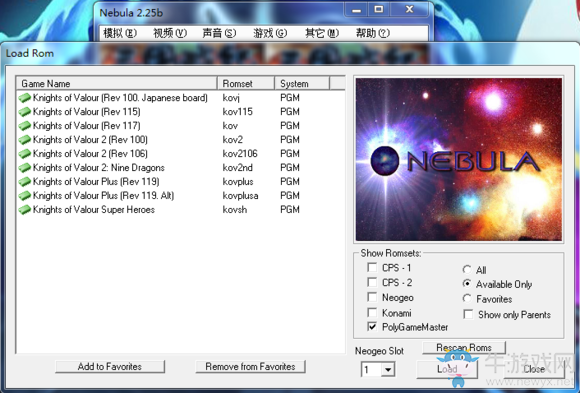This screenshot has width=580, height=393.
Task: Click the green ROM icon beside kov2
Action: (25, 140)
